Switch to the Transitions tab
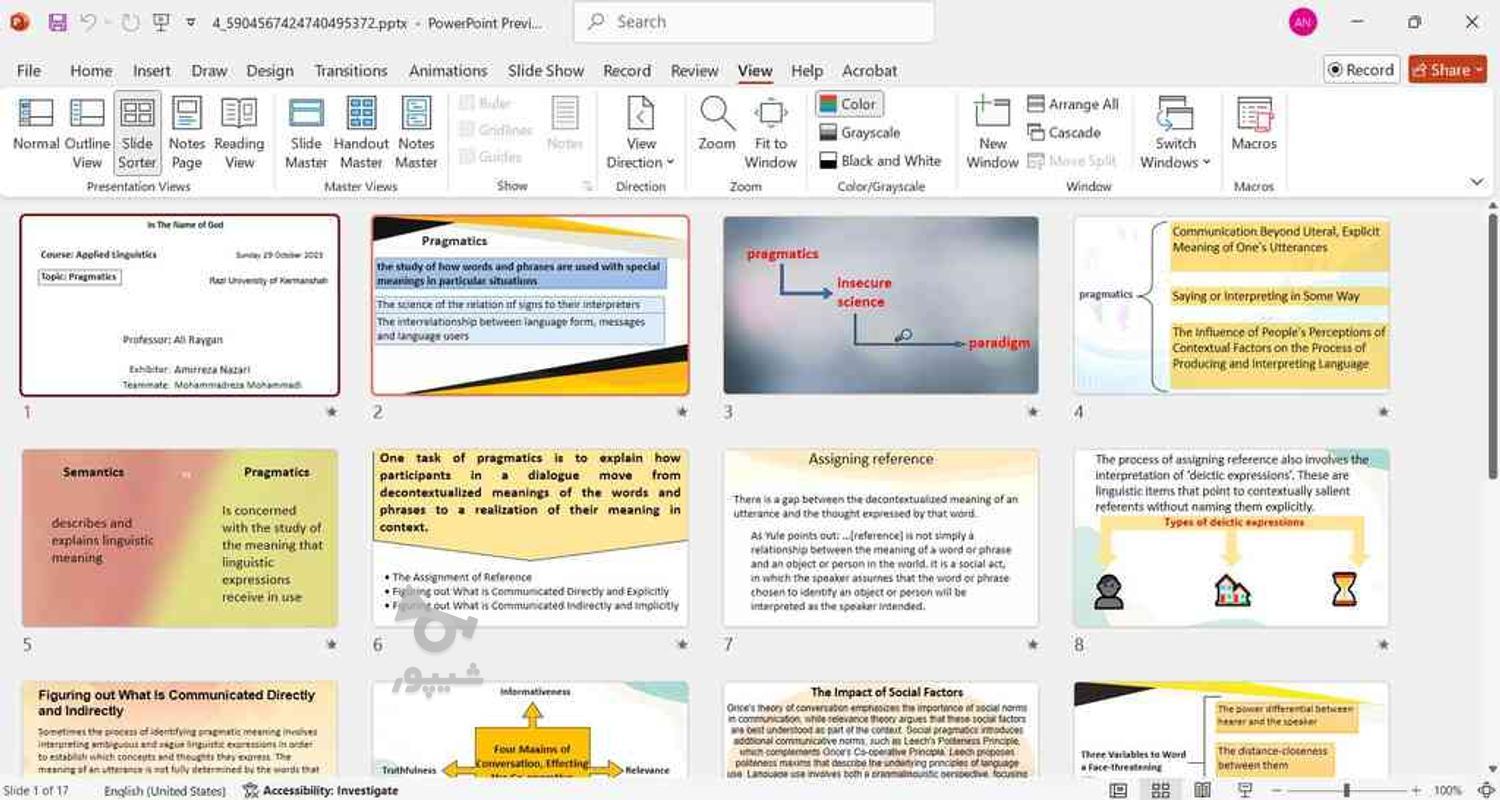This screenshot has width=1500, height=800. coord(351,71)
